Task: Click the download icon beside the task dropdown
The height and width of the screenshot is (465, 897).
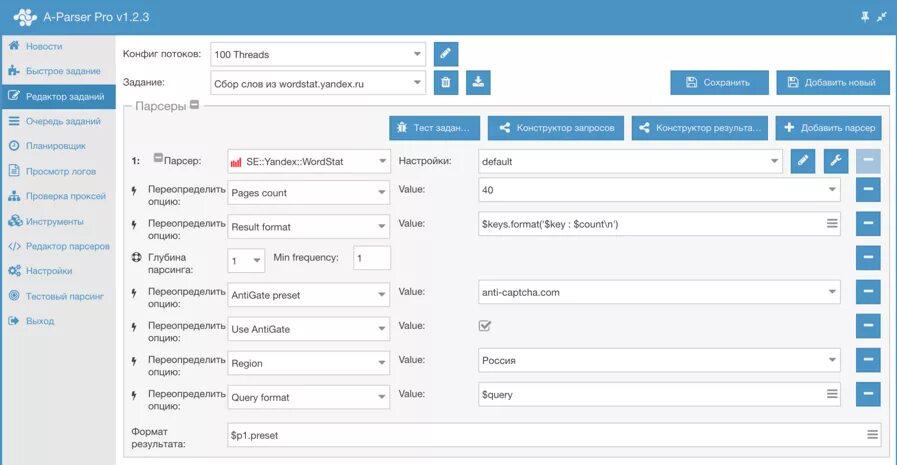Action: click(478, 82)
